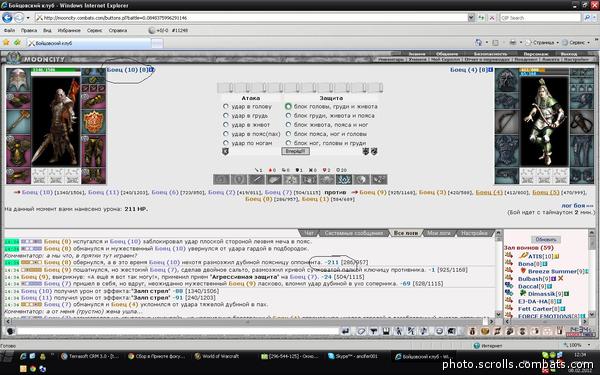Viewport: 600px width, 375px height.
Task: Select defense 'блок живота, пояса и ног'
Action: click(x=289, y=125)
